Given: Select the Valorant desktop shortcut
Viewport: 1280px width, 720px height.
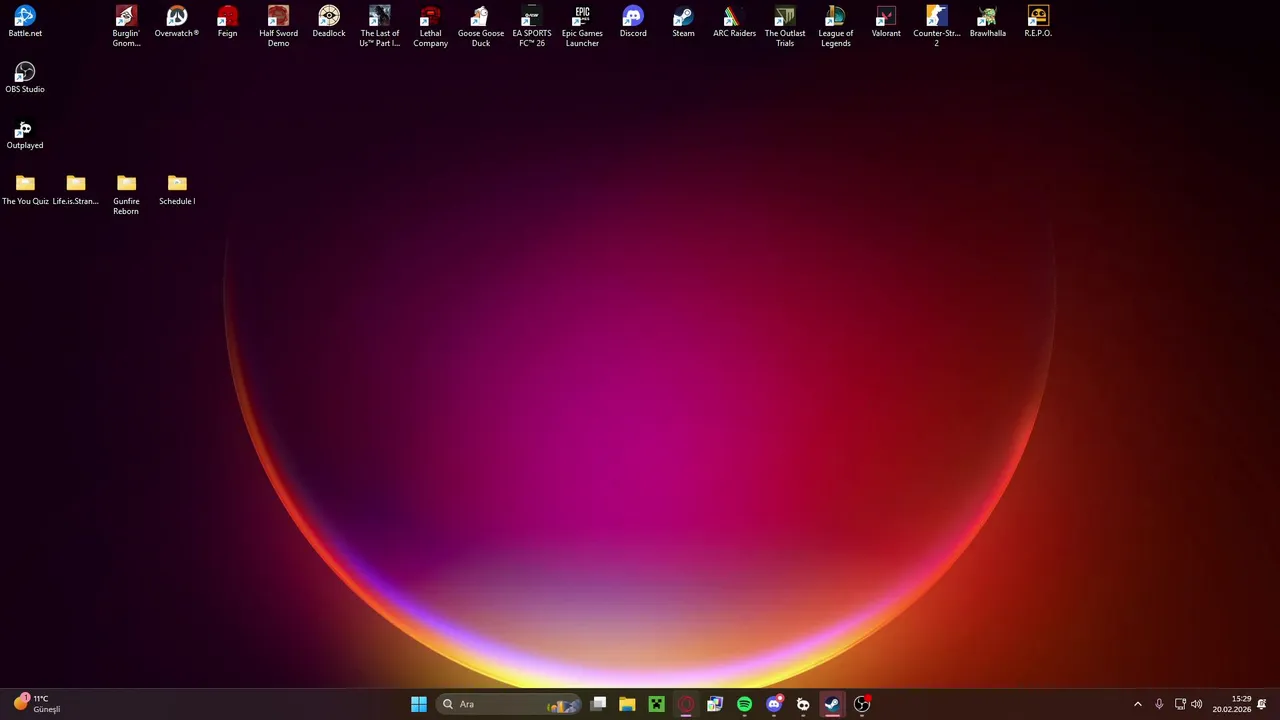Looking at the screenshot, I should click(x=886, y=22).
